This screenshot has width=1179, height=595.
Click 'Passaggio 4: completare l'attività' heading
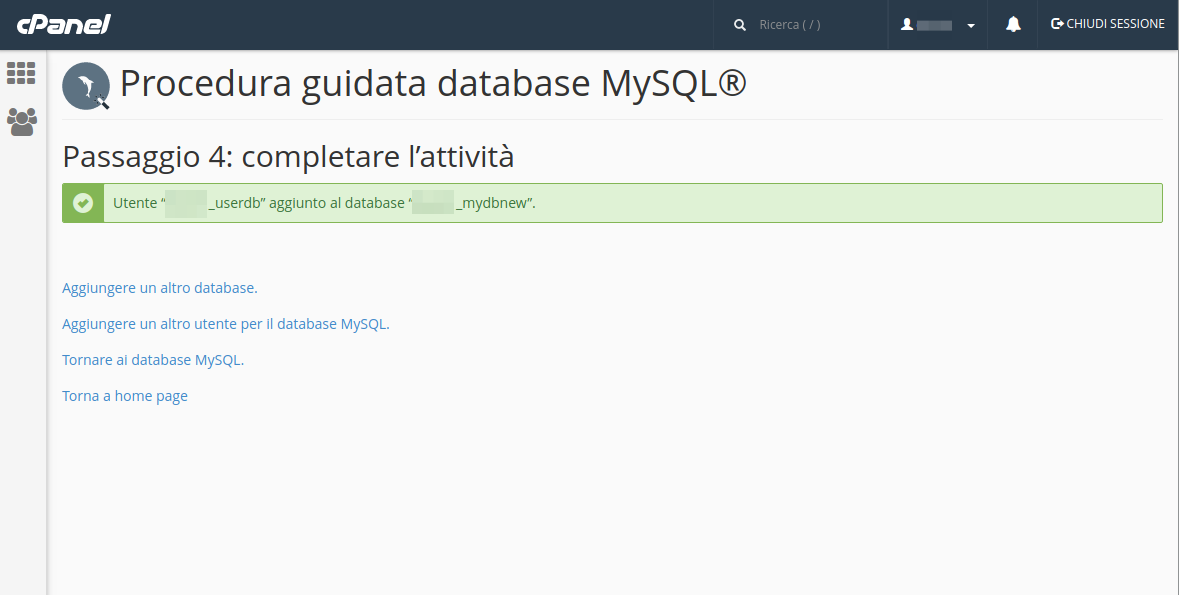[288, 156]
